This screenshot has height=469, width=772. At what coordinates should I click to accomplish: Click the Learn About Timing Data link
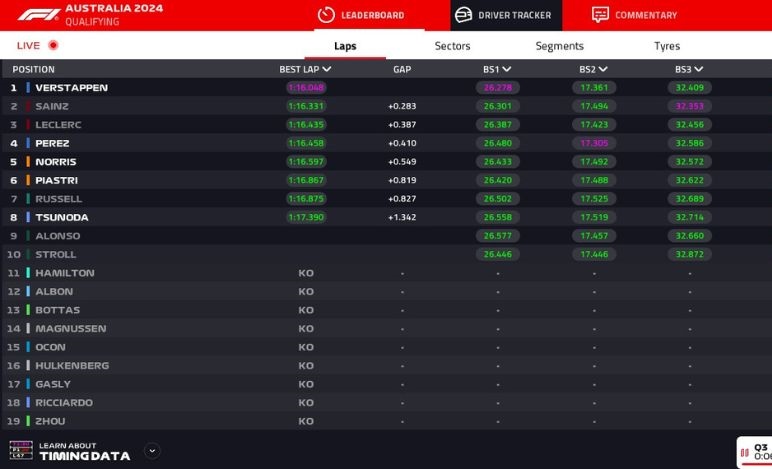tap(84, 451)
